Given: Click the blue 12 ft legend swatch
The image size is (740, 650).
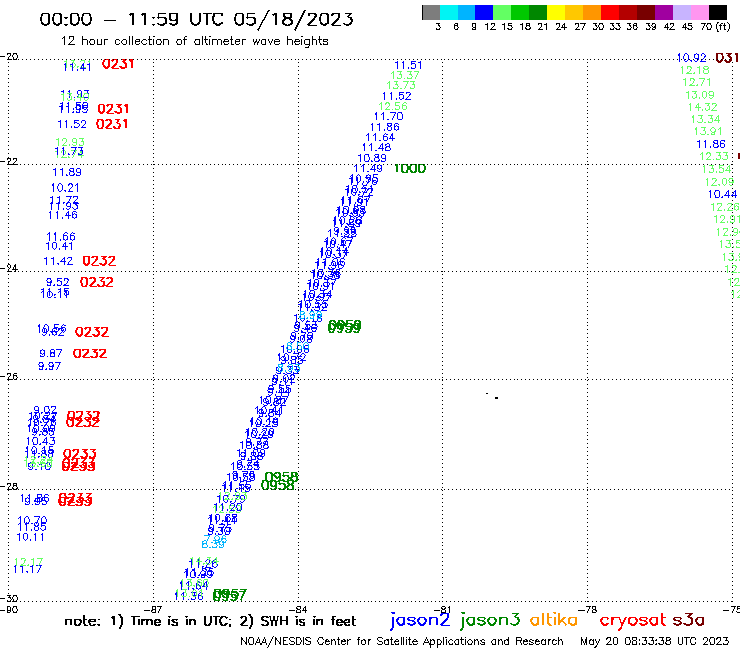Looking at the screenshot, I should (x=484, y=12).
